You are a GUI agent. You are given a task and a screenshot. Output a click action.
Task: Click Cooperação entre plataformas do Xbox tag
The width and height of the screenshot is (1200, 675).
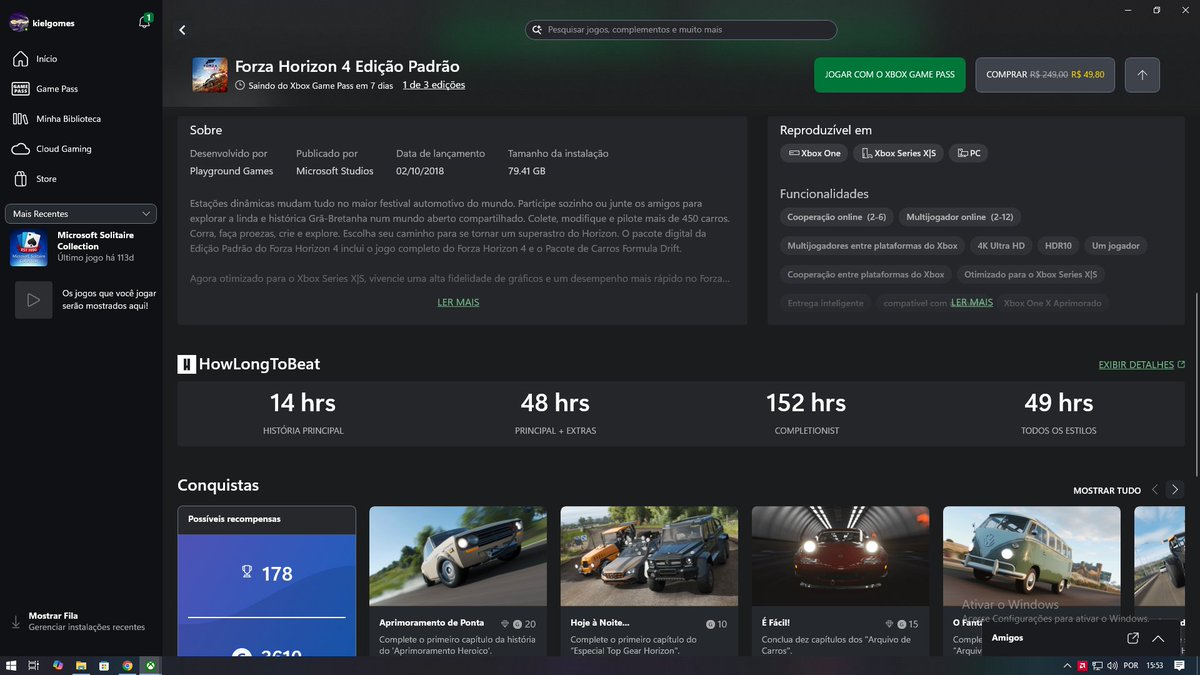(x=866, y=274)
